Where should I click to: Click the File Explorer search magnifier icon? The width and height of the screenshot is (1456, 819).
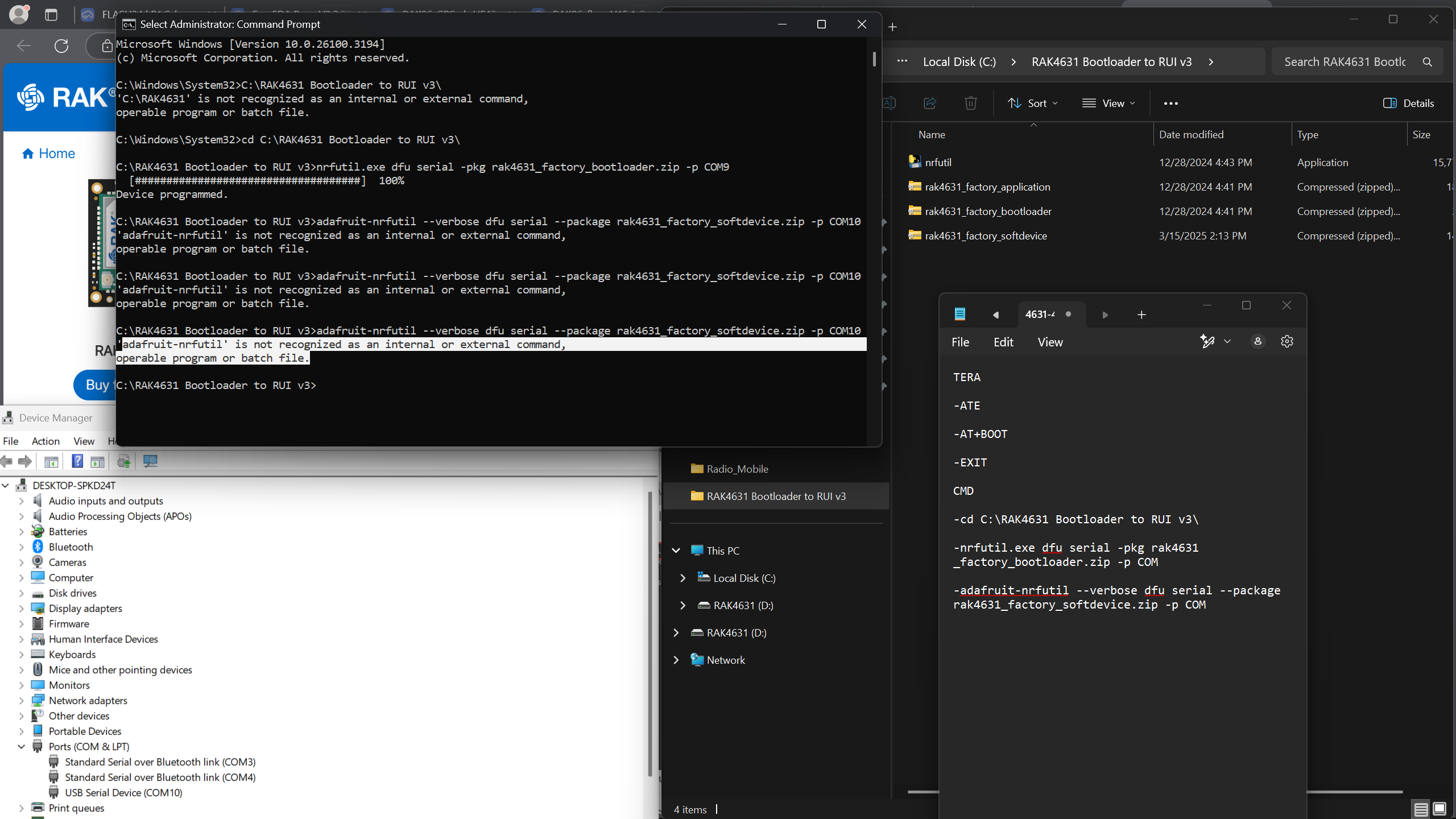(x=1427, y=62)
